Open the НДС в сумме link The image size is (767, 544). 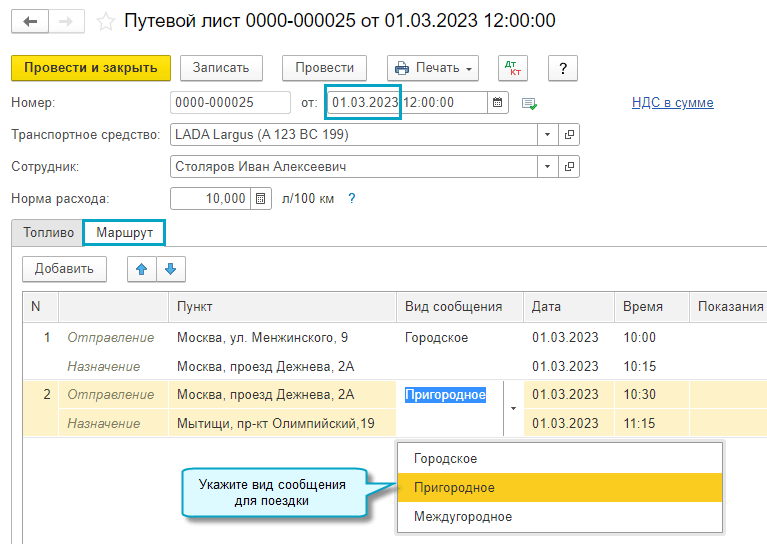(672, 102)
